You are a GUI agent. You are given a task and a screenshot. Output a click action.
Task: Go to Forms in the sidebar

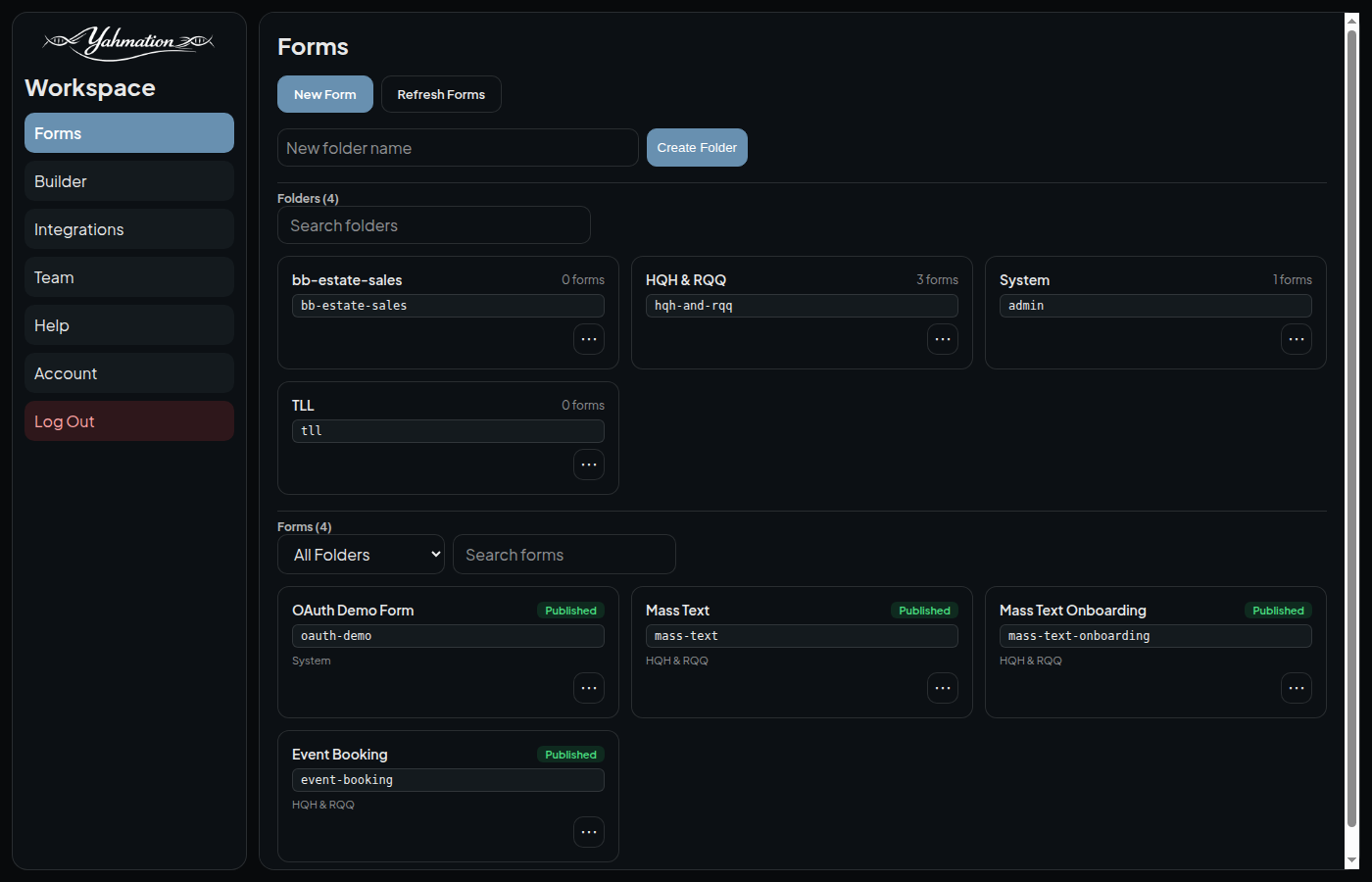pos(129,133)
